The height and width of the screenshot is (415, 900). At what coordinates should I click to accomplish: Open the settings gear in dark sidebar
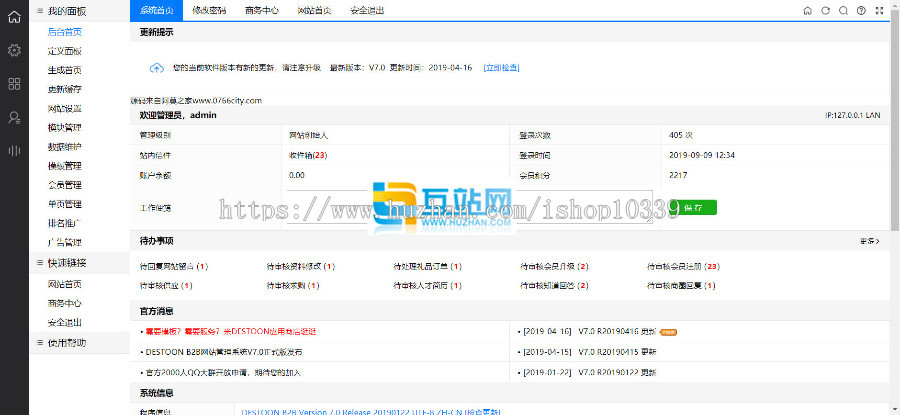pyautogui.click(x=14, y=51)
